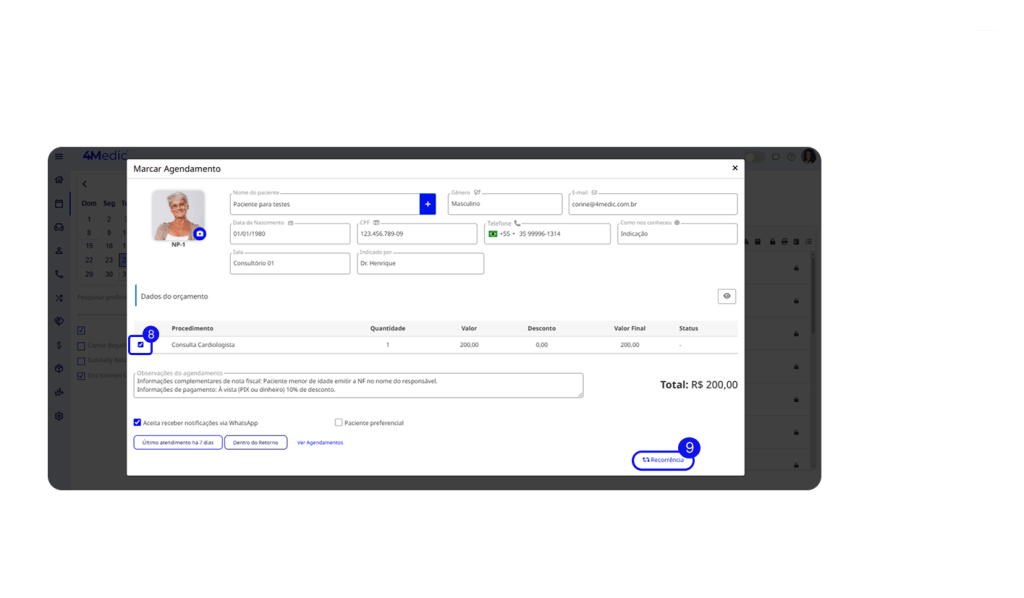Close the Marcar Agendamento dialog
The height and width of the screenshot is (598, 1024).
coord(735,168)
